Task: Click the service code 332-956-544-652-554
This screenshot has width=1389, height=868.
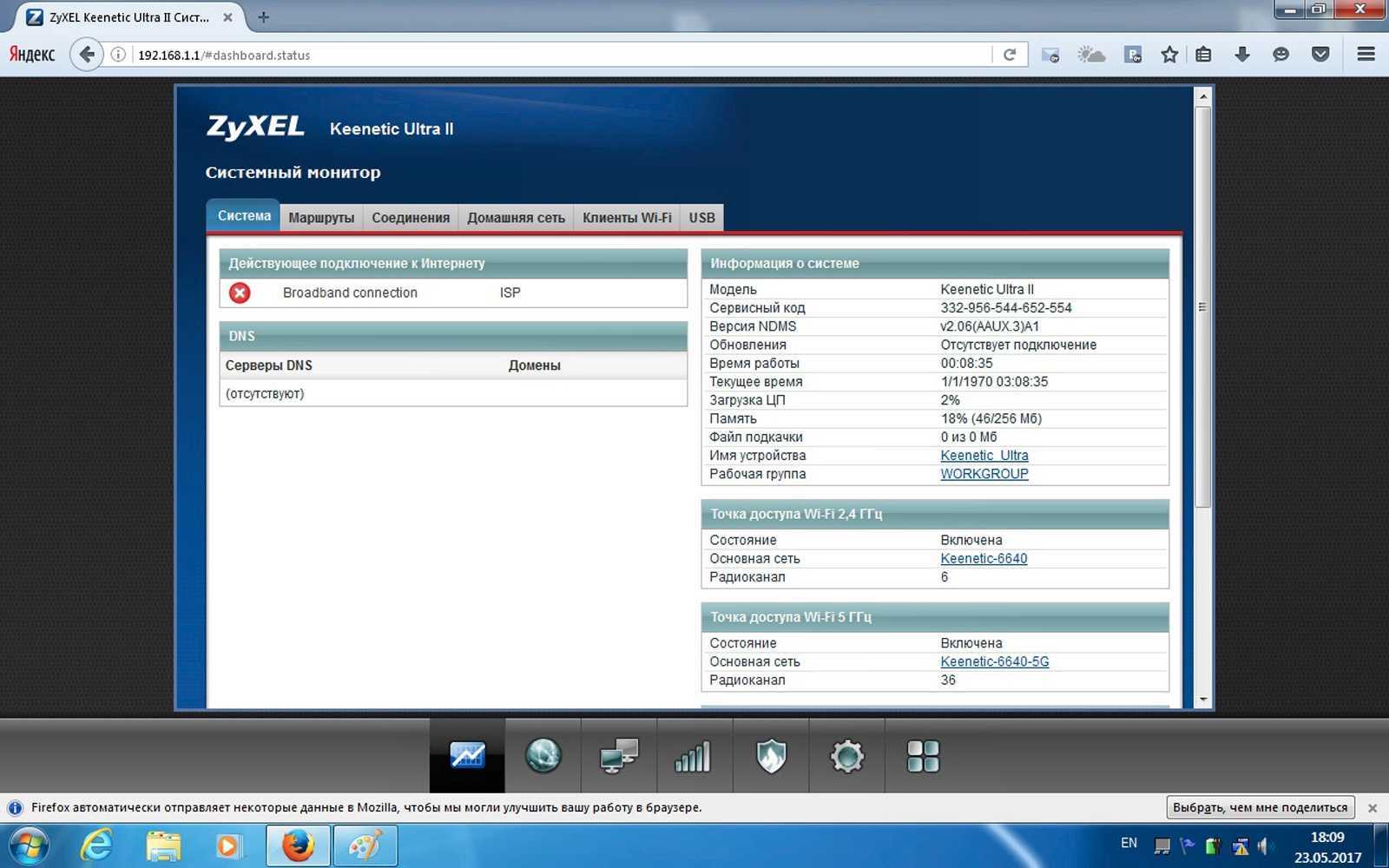Action: click(x=1006, y=307)
